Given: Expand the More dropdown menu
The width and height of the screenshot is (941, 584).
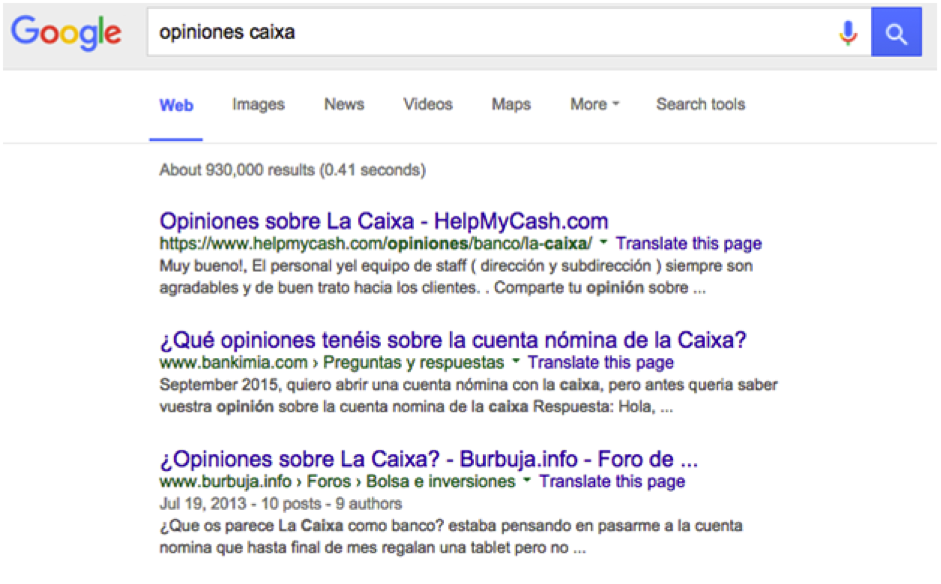Looking at the screenshot, I should (x=594, y=104).
